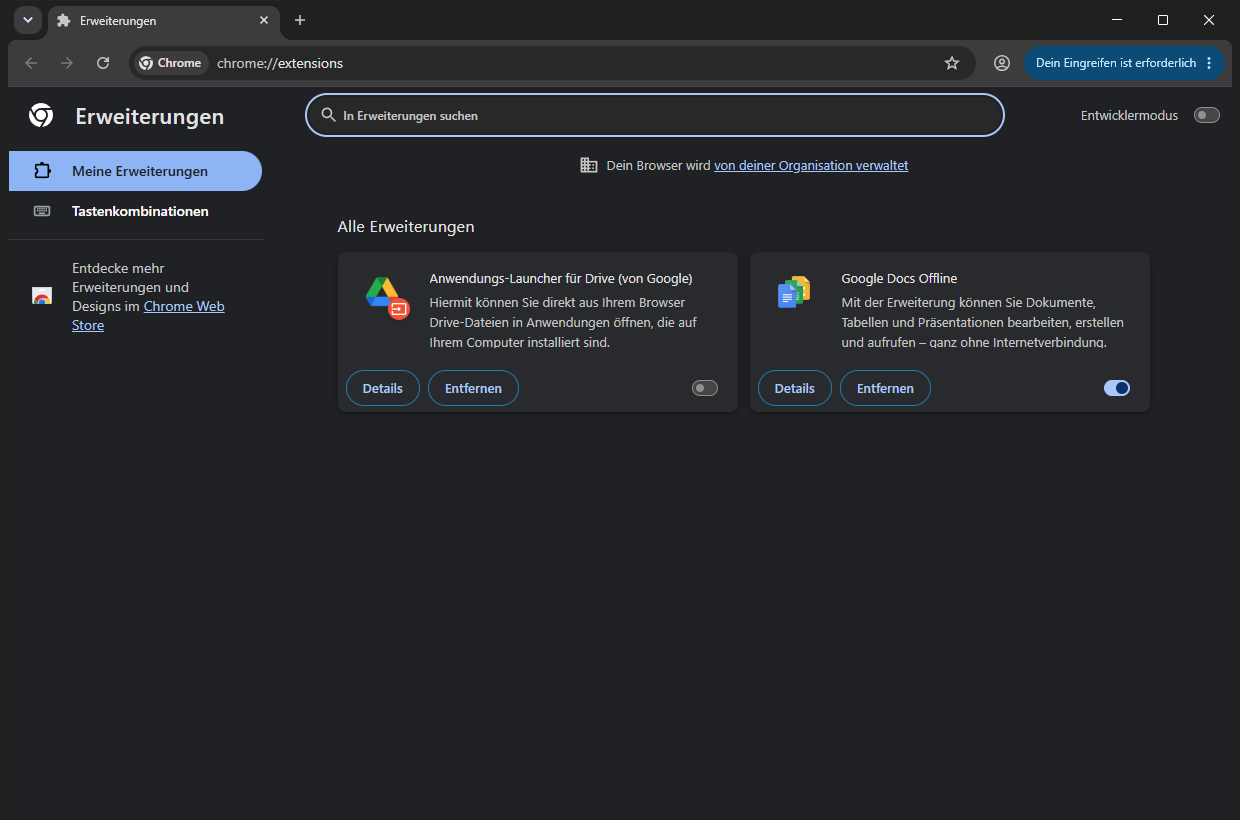Reload the page with refresh icon
This screenshot has width=1240, height=820.
tap(103, 63)
